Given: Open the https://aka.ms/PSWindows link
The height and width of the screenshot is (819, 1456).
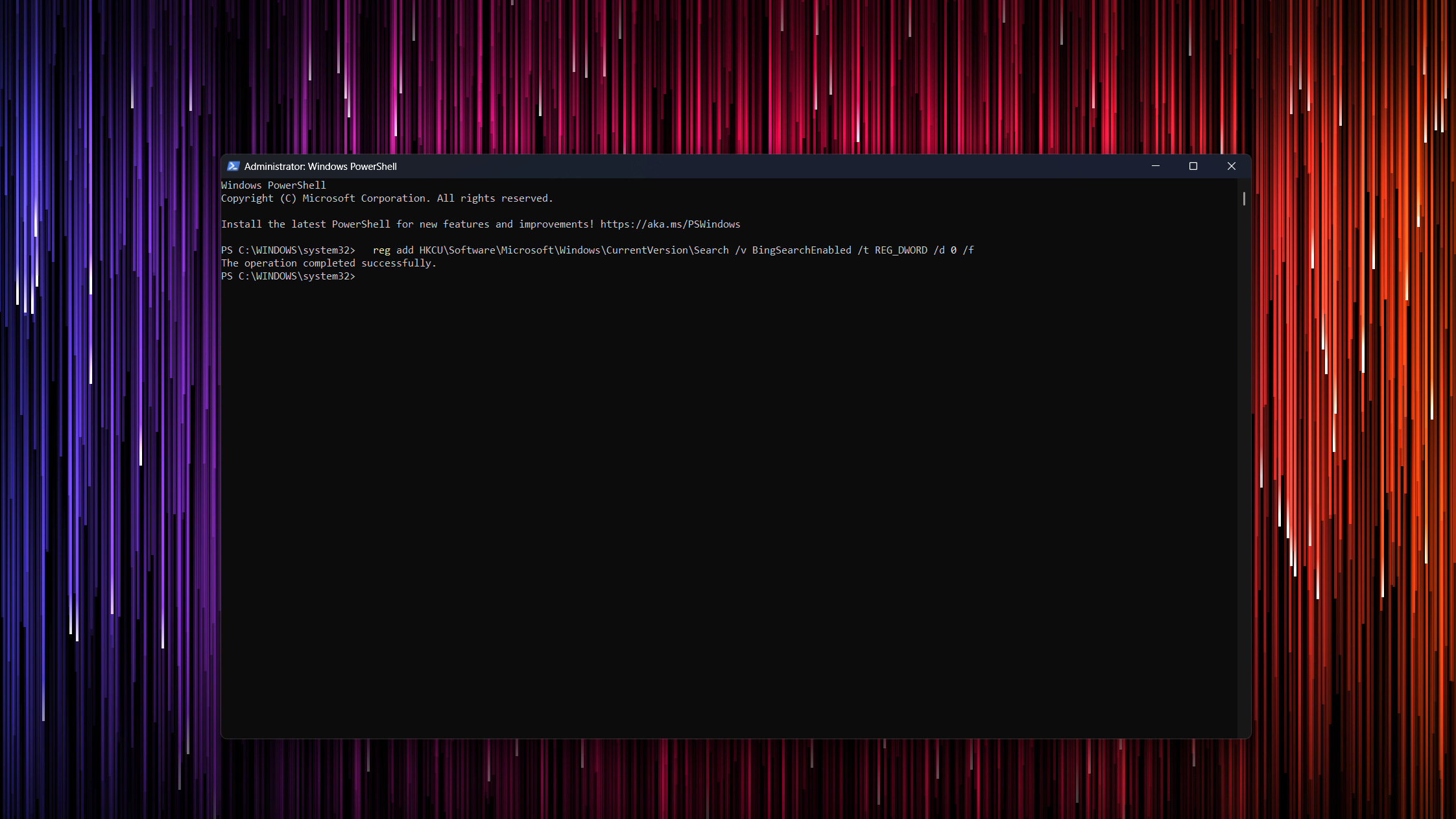Looking at the screenshot, I should tap(670, 224).
